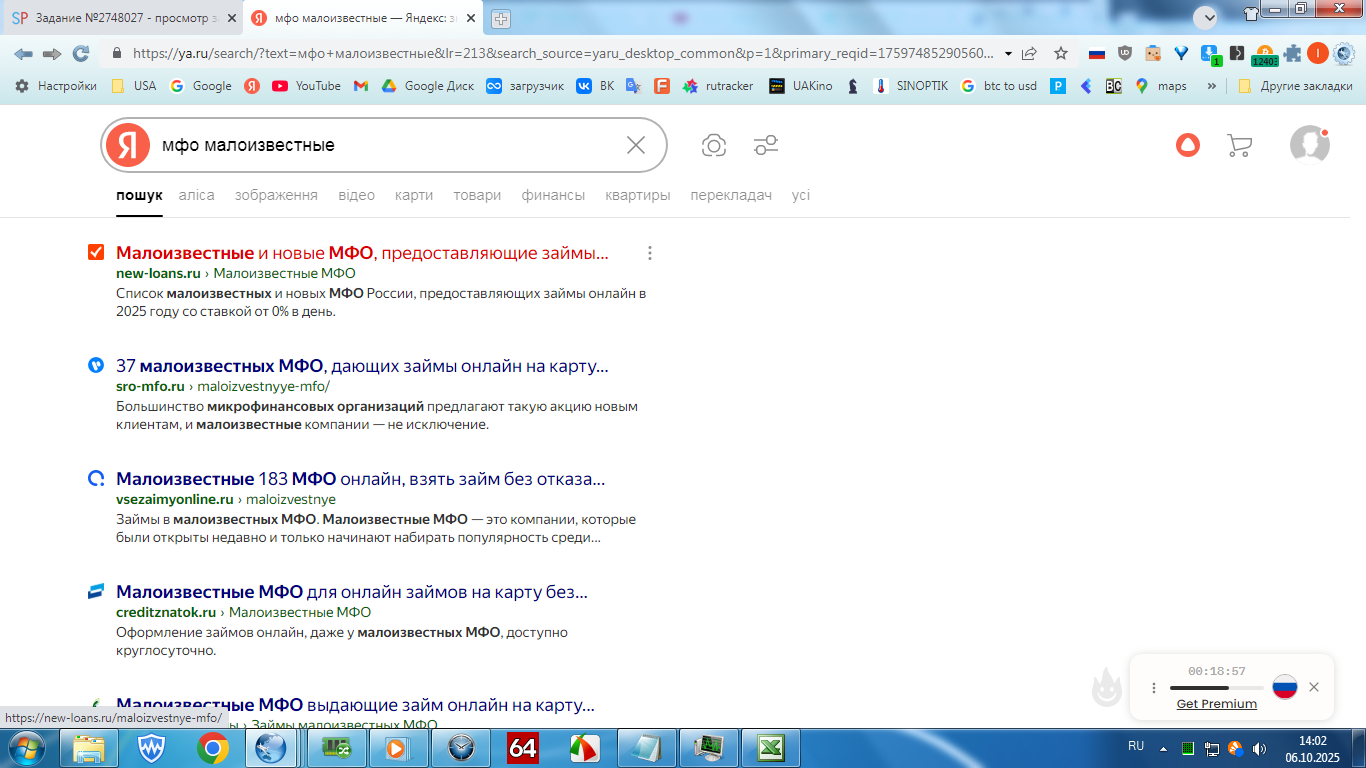
Task: Click the Yandex logo in search box
Action: 128,145
